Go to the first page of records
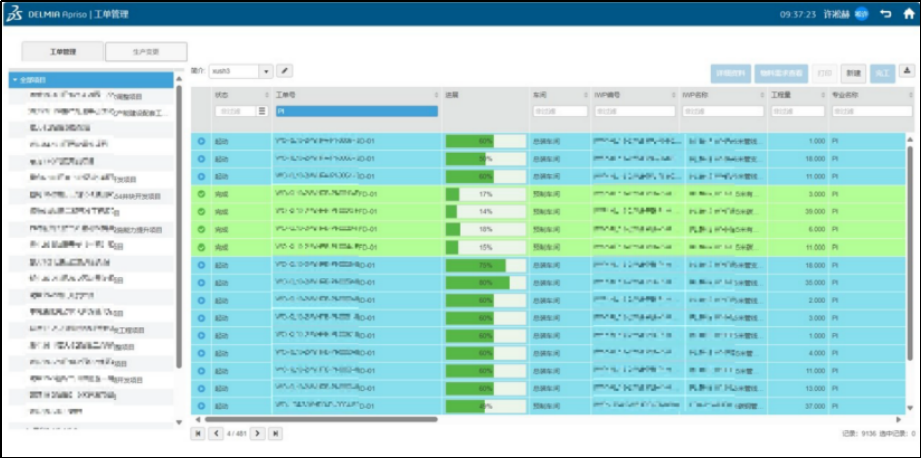This screenshot has width=921, height=458. click(198, 433)
